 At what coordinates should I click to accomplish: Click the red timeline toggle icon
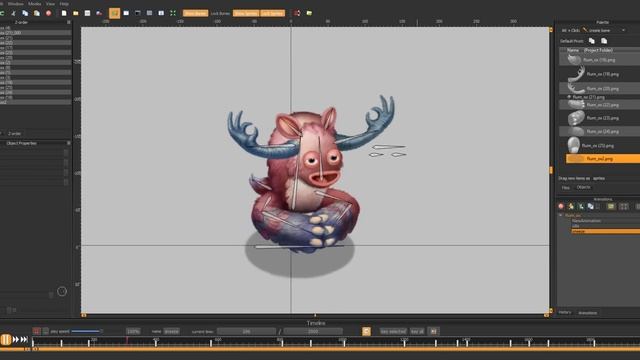(36, 331)
